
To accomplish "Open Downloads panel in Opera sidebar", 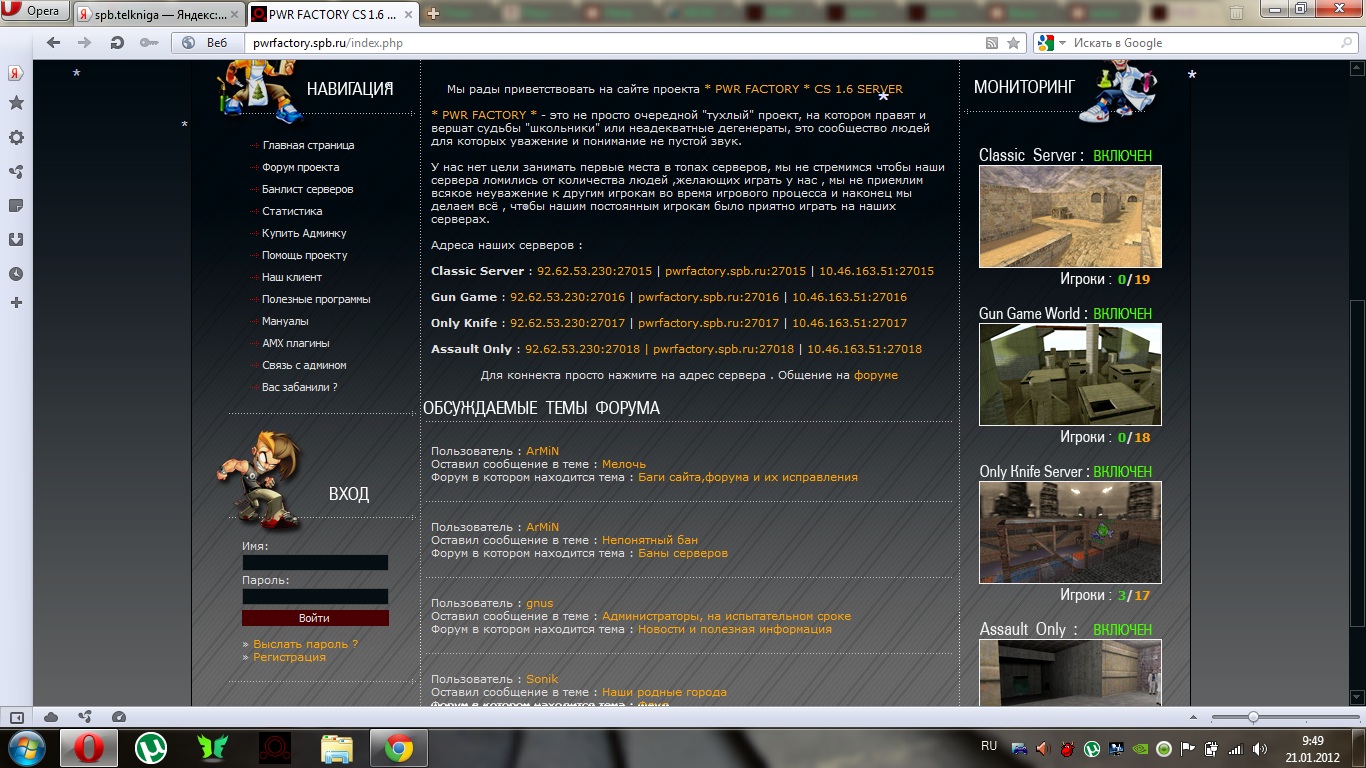I will point(16,240).
